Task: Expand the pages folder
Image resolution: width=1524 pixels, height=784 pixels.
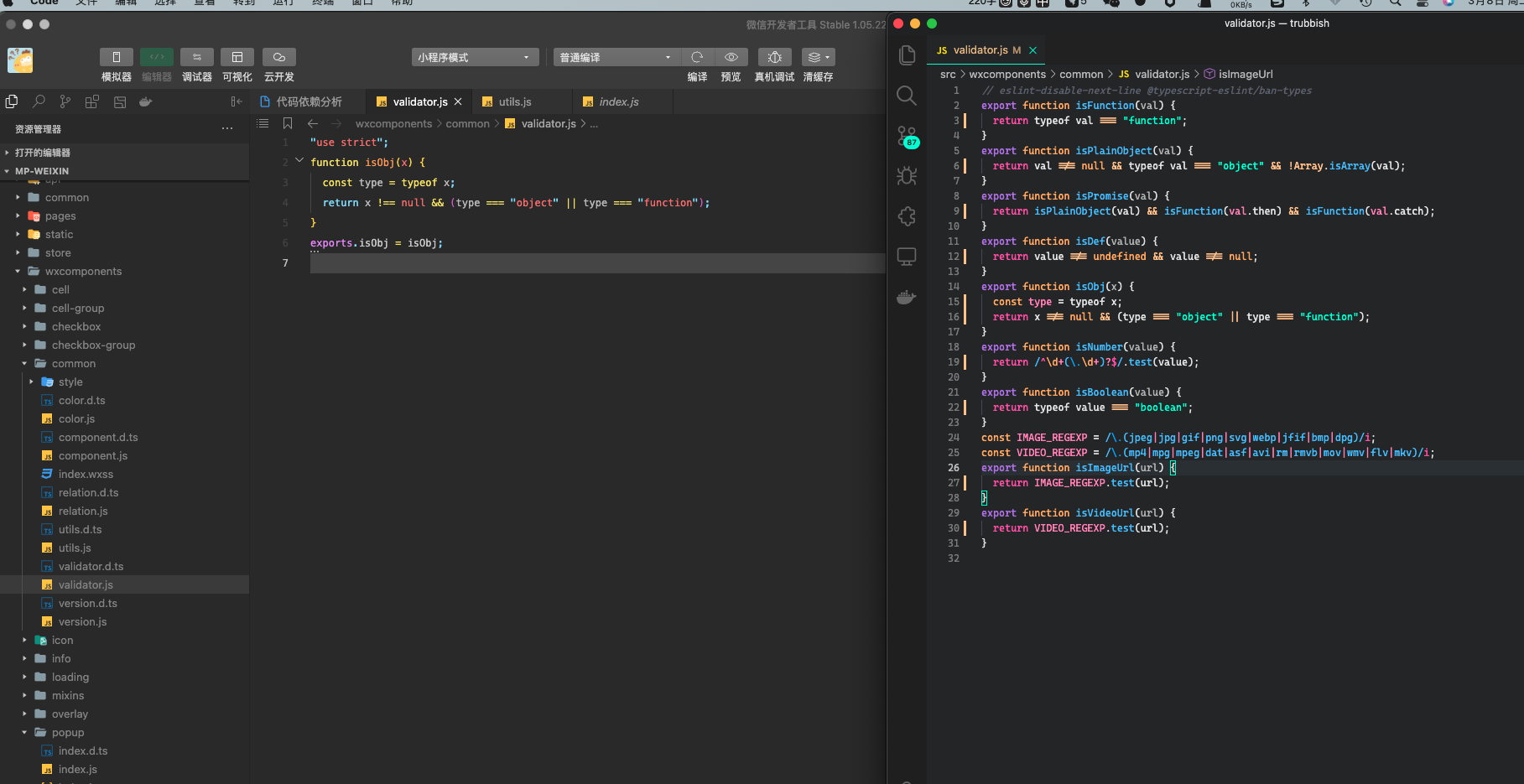Action: pyautogui.click(x=124, y=215)
